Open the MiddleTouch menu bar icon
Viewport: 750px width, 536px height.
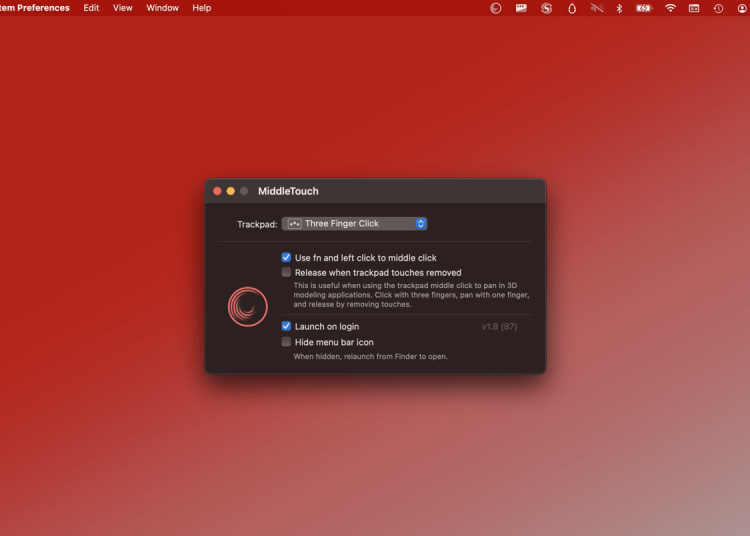click(x=496, y=8)
